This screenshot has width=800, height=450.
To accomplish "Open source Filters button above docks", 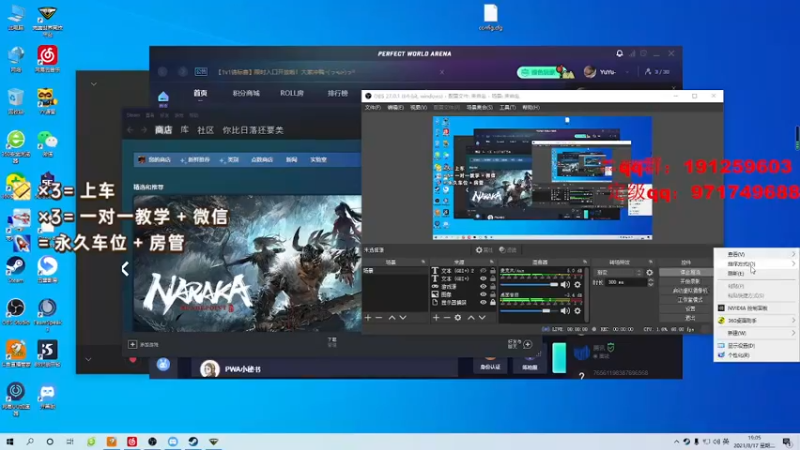I will (x=508, y=250).
